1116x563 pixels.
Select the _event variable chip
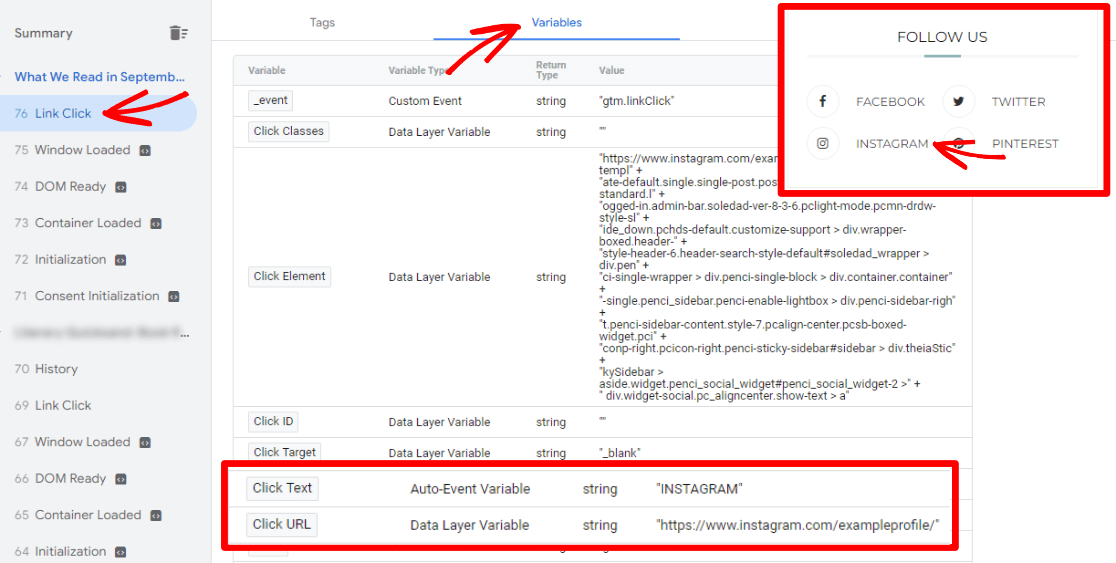click(x=270, y=101)
